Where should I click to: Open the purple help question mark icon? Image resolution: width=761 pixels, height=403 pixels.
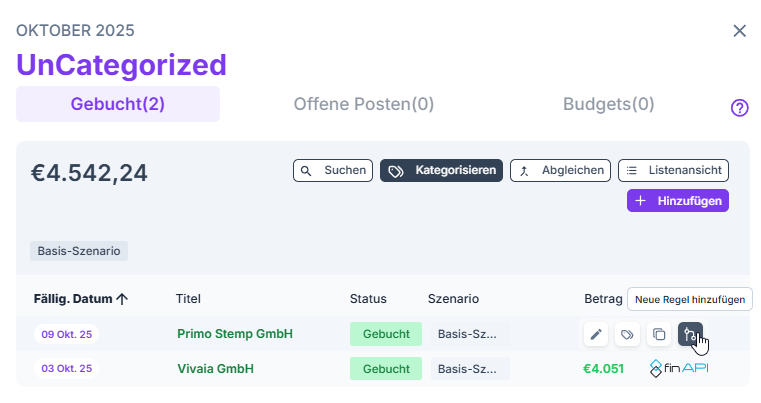tap(740, 108)
